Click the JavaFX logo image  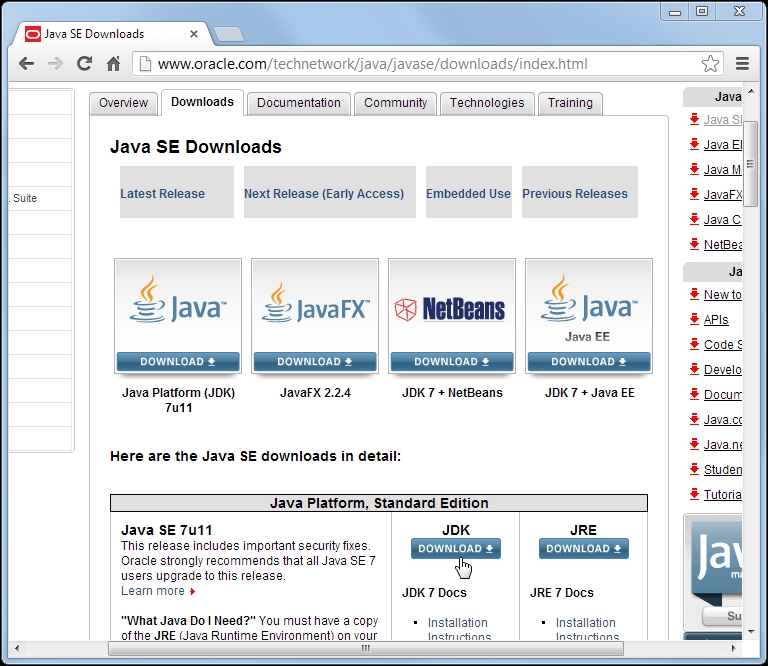pos(315,305)
